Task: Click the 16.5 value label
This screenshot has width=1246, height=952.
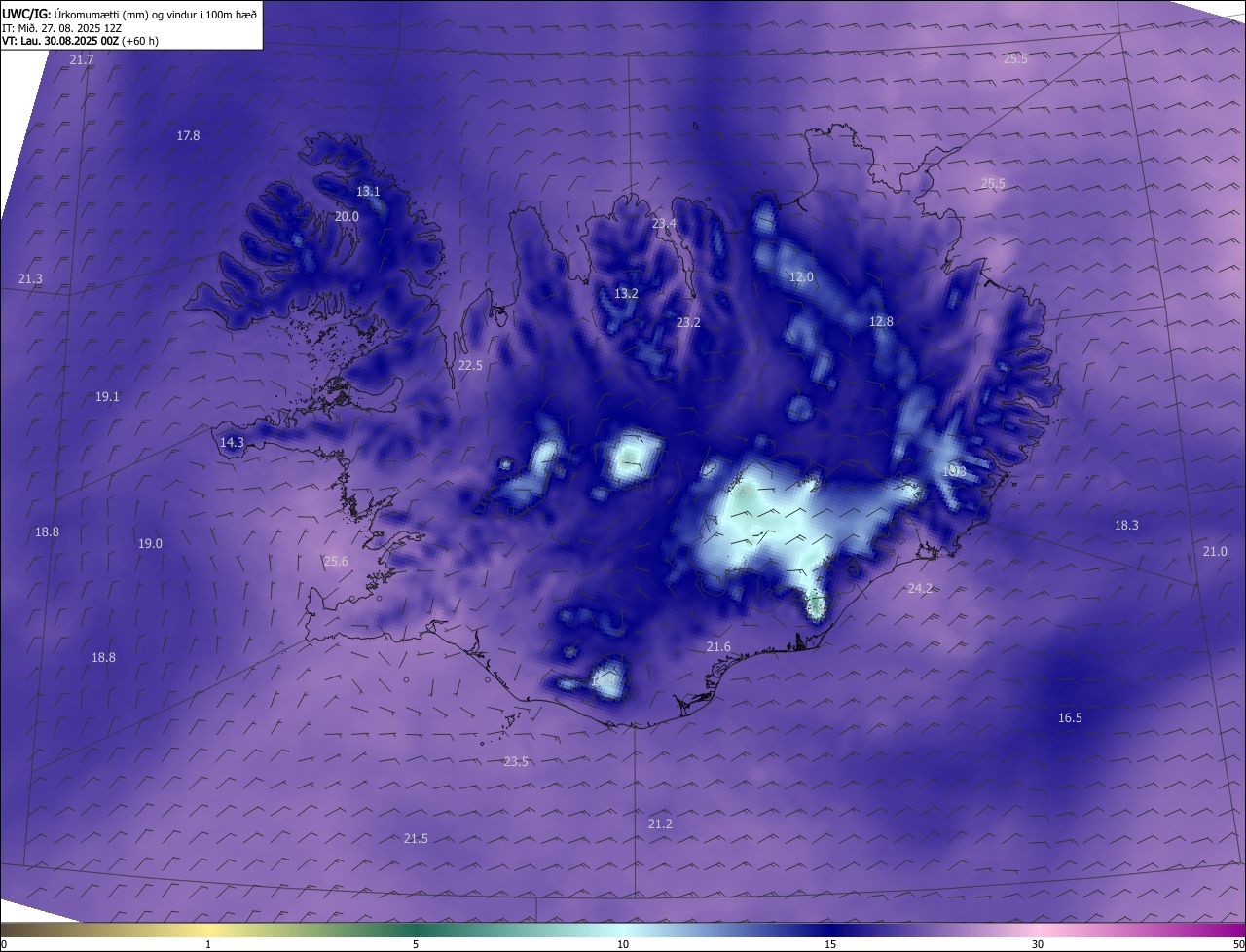Action: 1070,718
